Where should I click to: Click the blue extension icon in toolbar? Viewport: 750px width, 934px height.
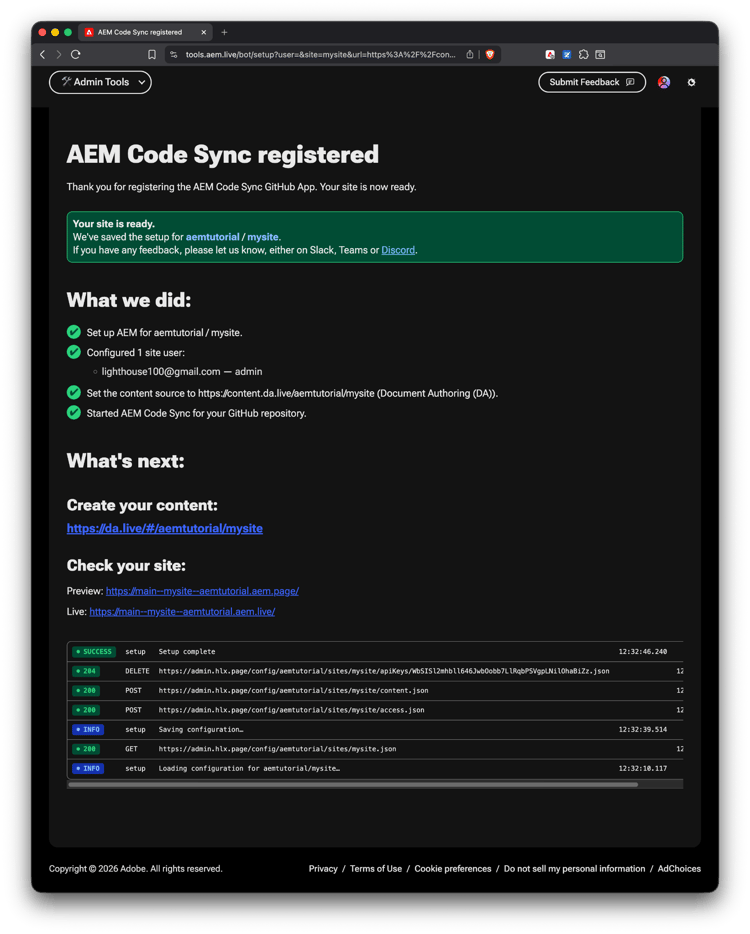[x=567, y=55]
